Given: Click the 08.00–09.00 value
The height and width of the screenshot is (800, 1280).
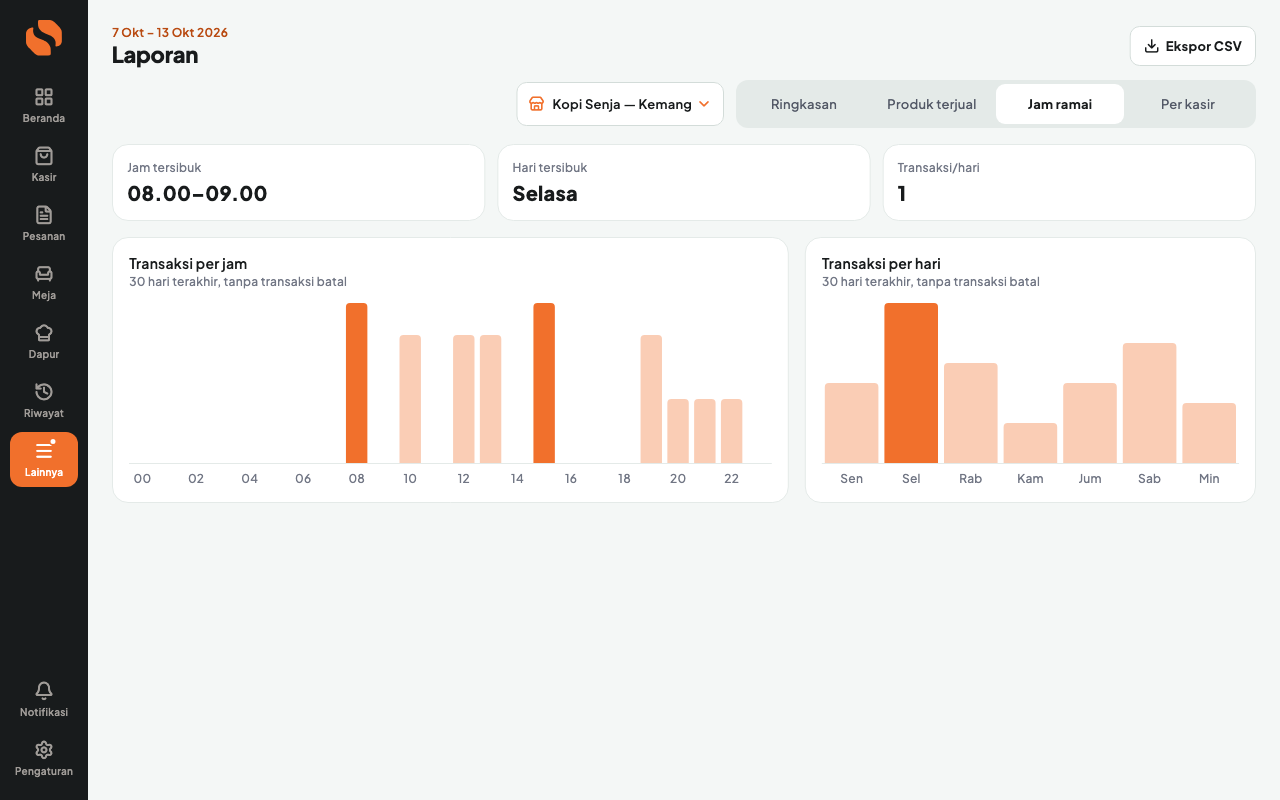Looking at the screenshot, I should (x=198, y=194).
